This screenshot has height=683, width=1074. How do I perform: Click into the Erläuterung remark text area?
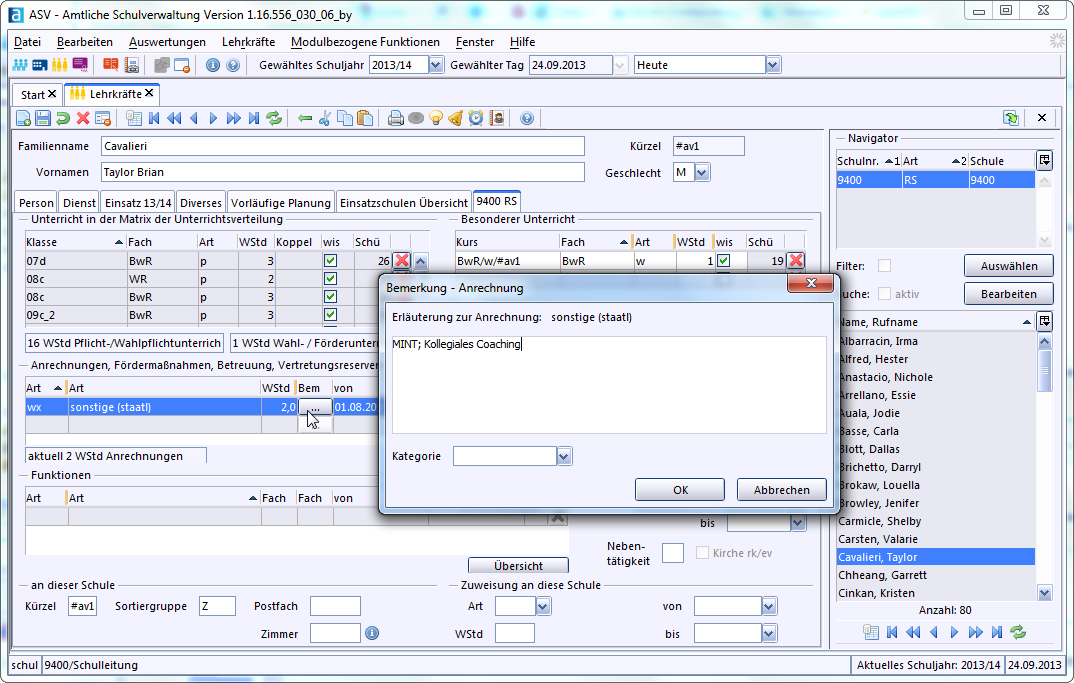[x=609, y=384]
